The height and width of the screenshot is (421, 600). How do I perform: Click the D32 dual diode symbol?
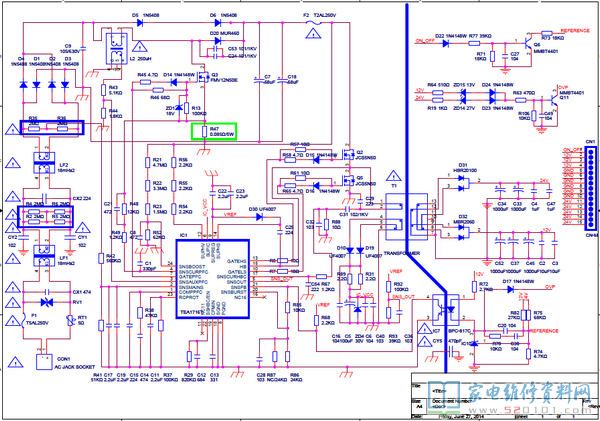[x=463, y=232]
